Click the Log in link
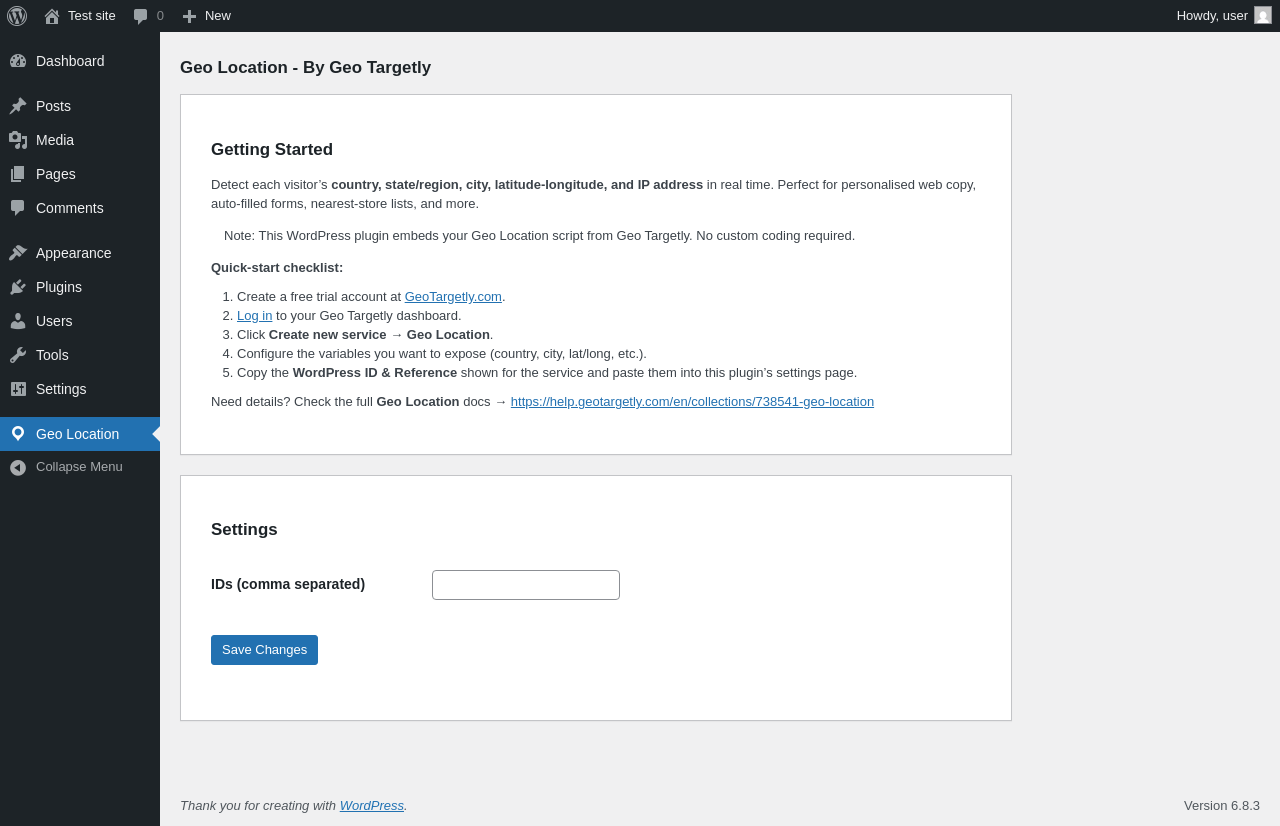 pos(254,316)
